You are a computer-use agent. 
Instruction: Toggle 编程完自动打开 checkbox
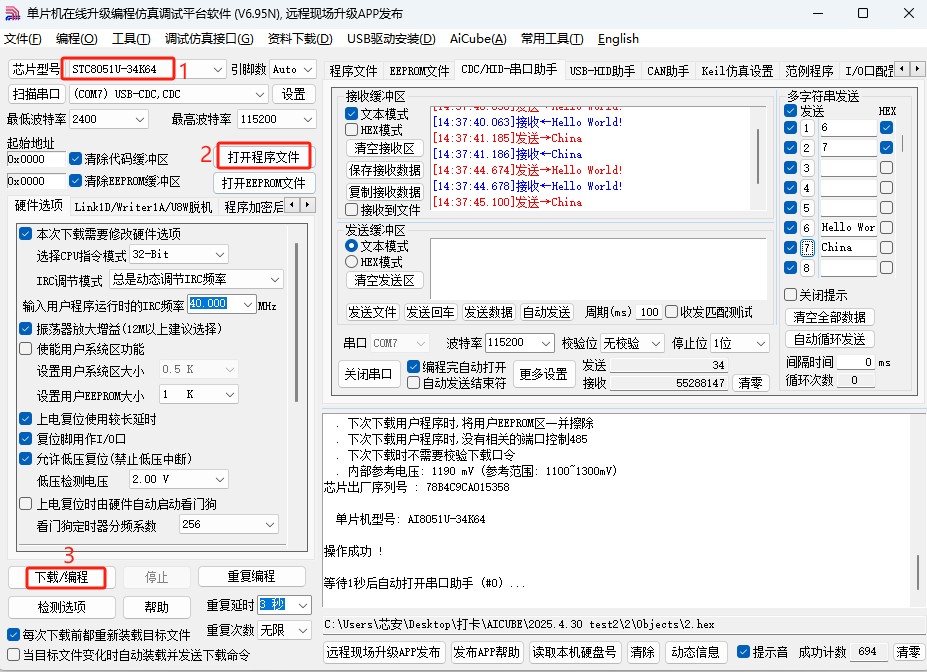coord(413,366)
